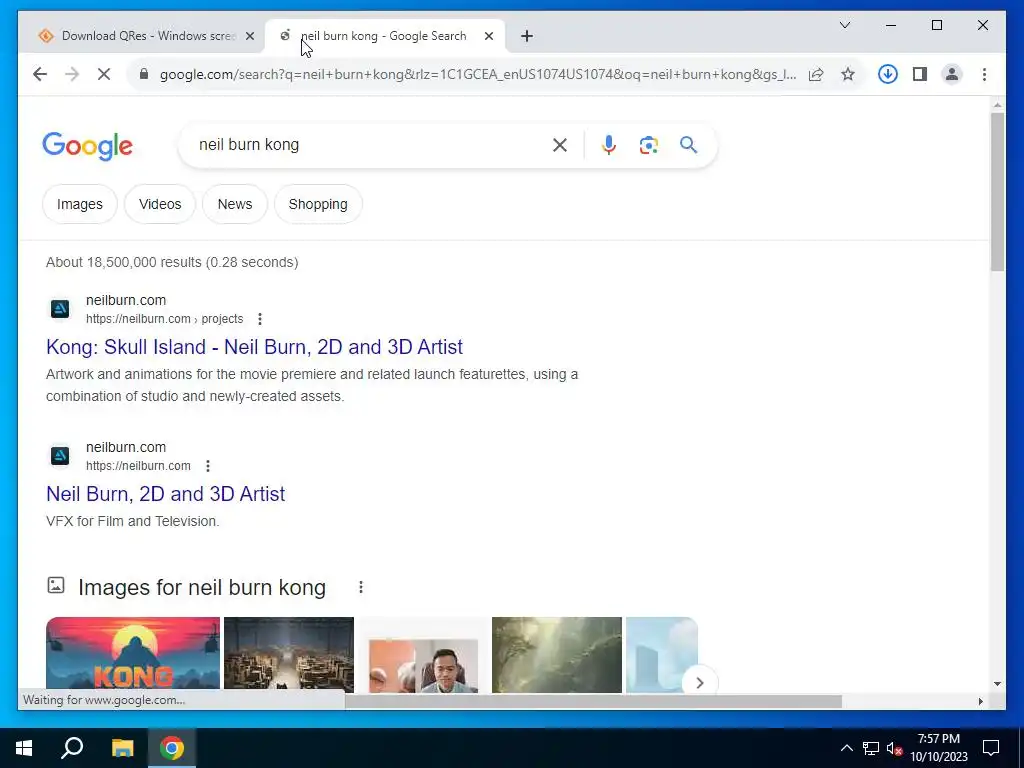Open File Explorer from taskbar
Viewport: 1024px width, 768px height.
[x=122, y=748]
